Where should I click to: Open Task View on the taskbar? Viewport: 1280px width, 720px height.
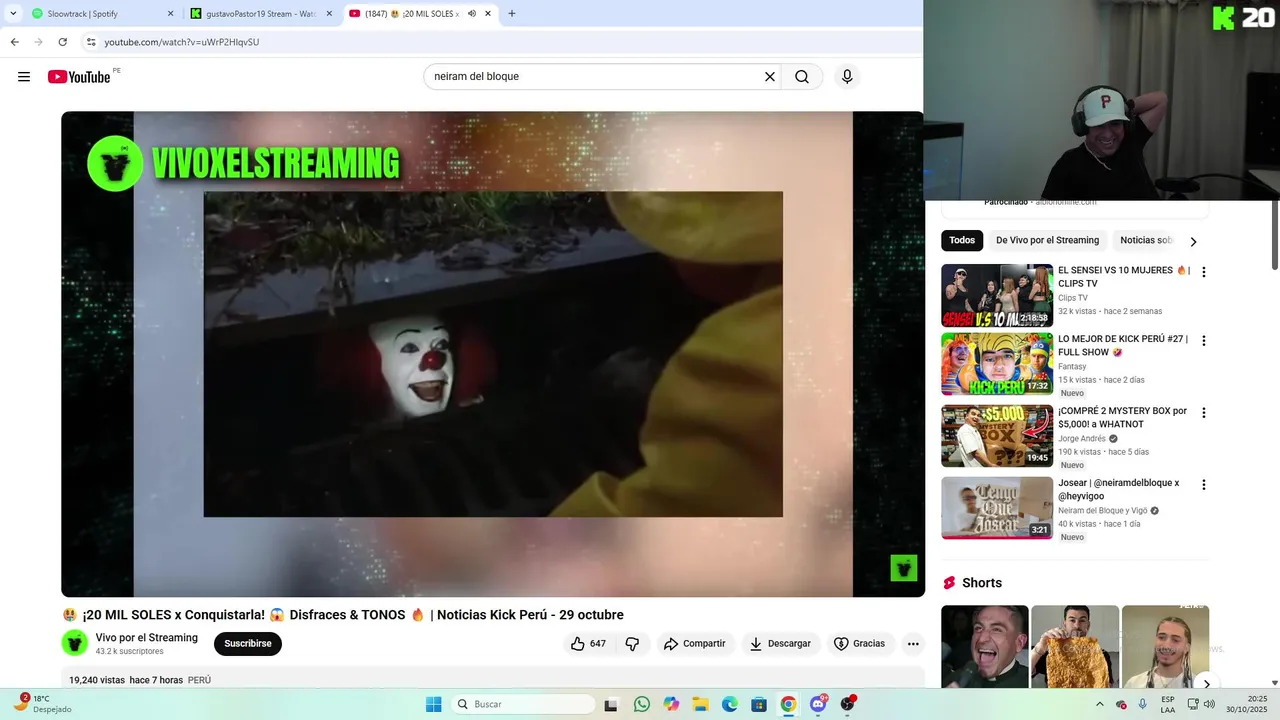(611, 704)
